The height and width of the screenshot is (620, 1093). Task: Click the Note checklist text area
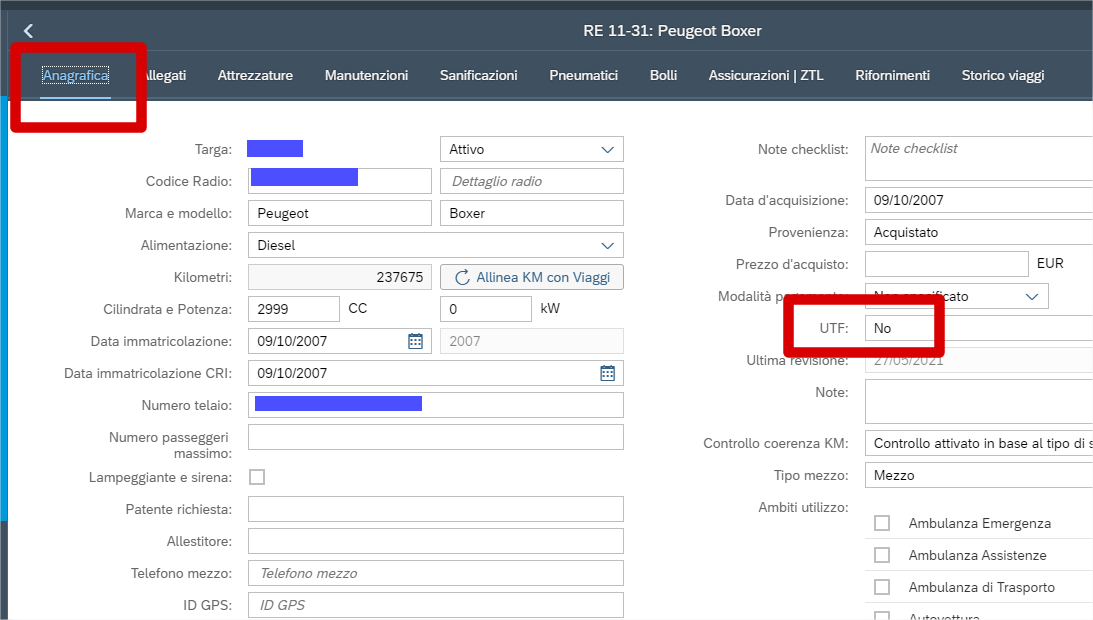click(978, 158)
